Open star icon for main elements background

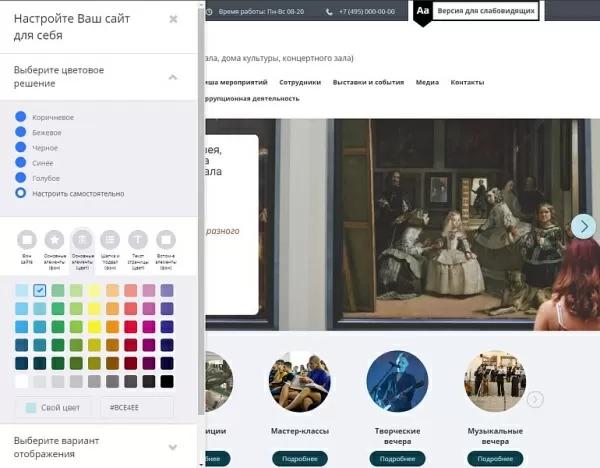pyautogui.click(x=54, y=240)
